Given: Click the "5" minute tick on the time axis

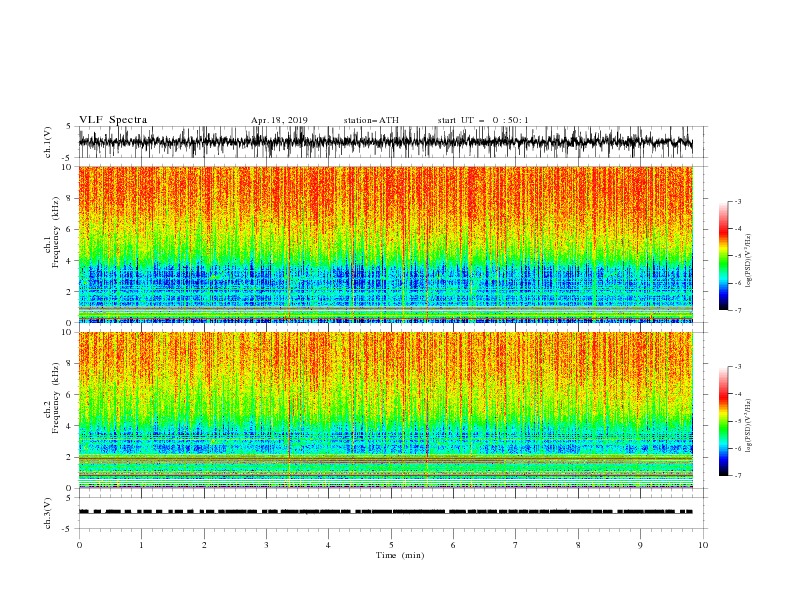Looking at the screenshot, I should click(x=391, y=545).
